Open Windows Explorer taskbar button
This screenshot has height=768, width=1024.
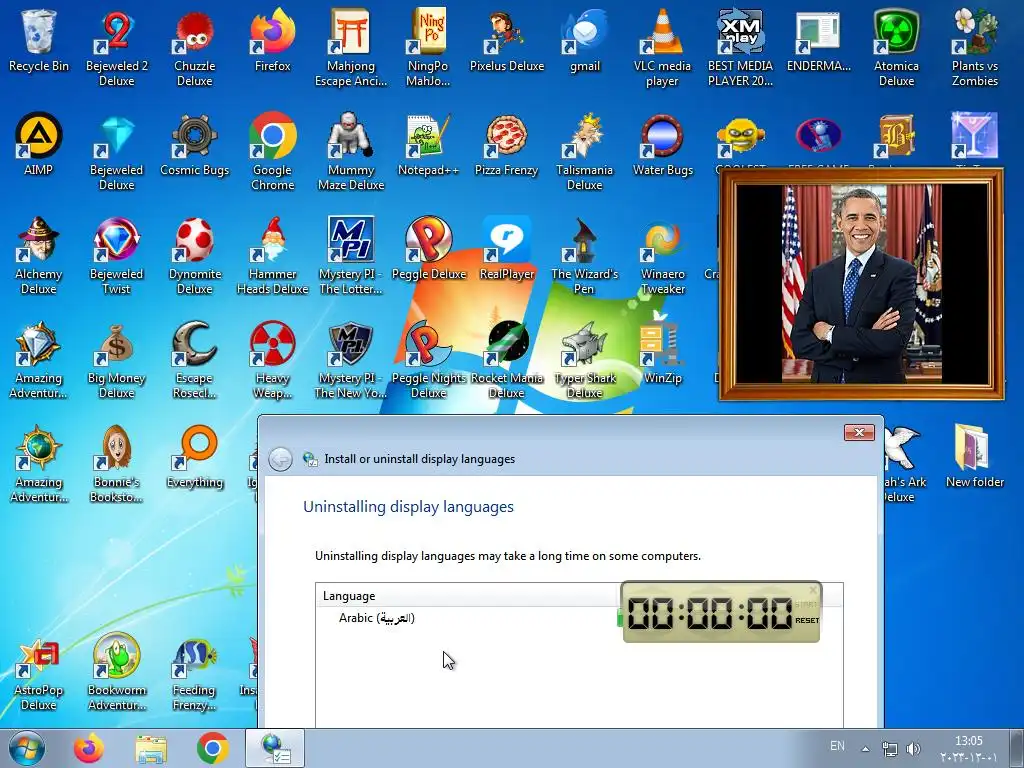coord(151,748)
